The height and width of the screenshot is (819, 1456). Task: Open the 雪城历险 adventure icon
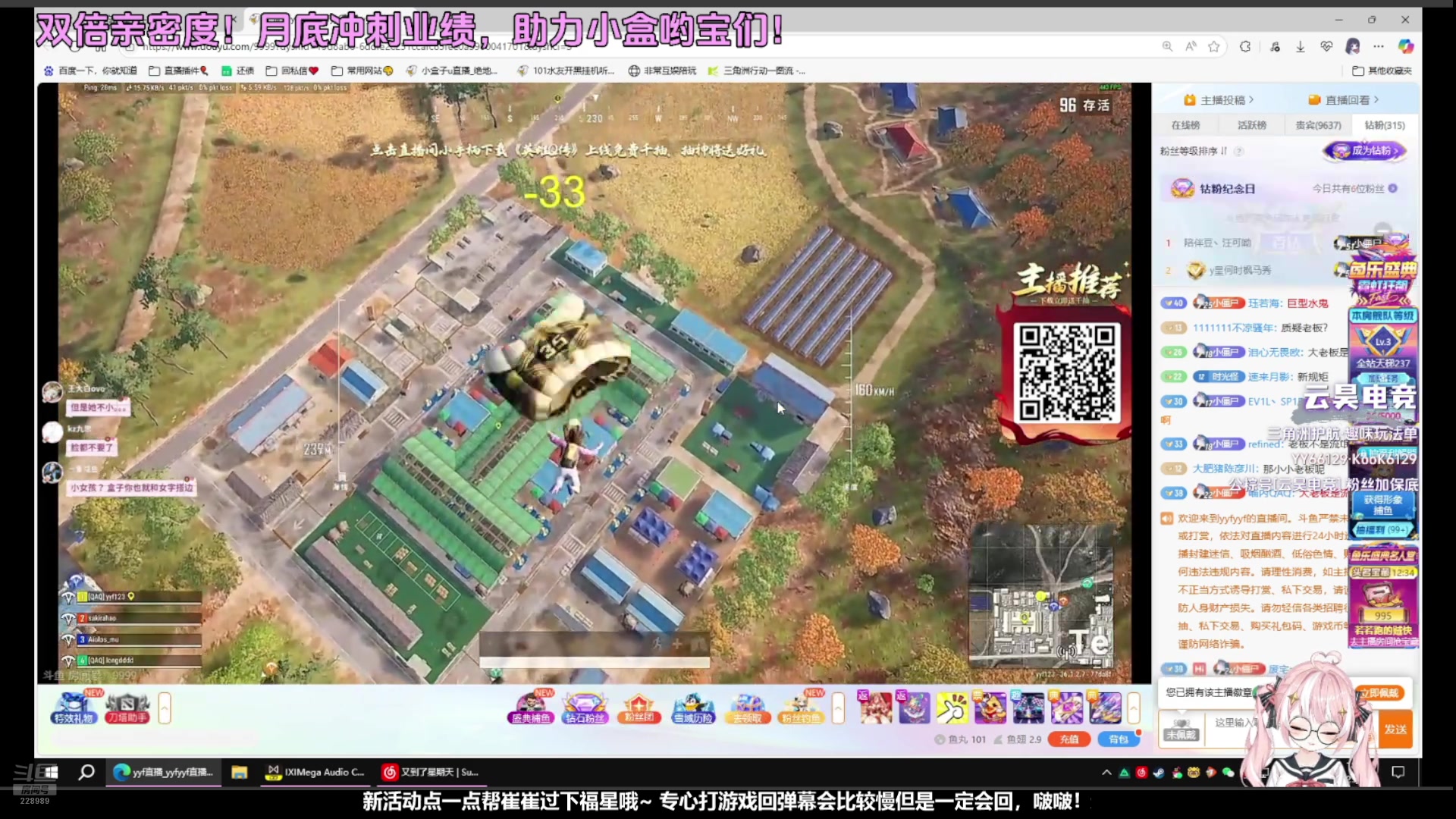click(x=693, y=708)
